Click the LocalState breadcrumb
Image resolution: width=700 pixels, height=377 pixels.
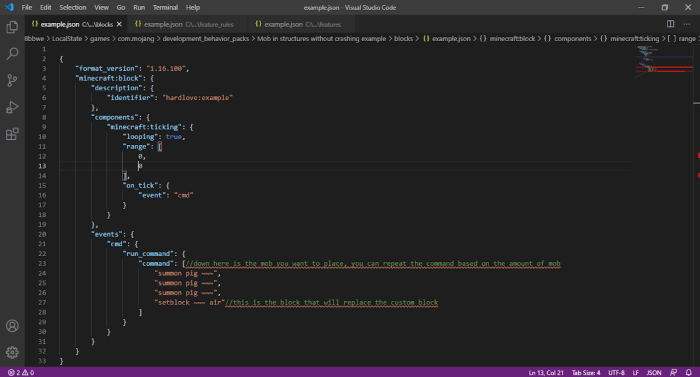tap(67, 38)
